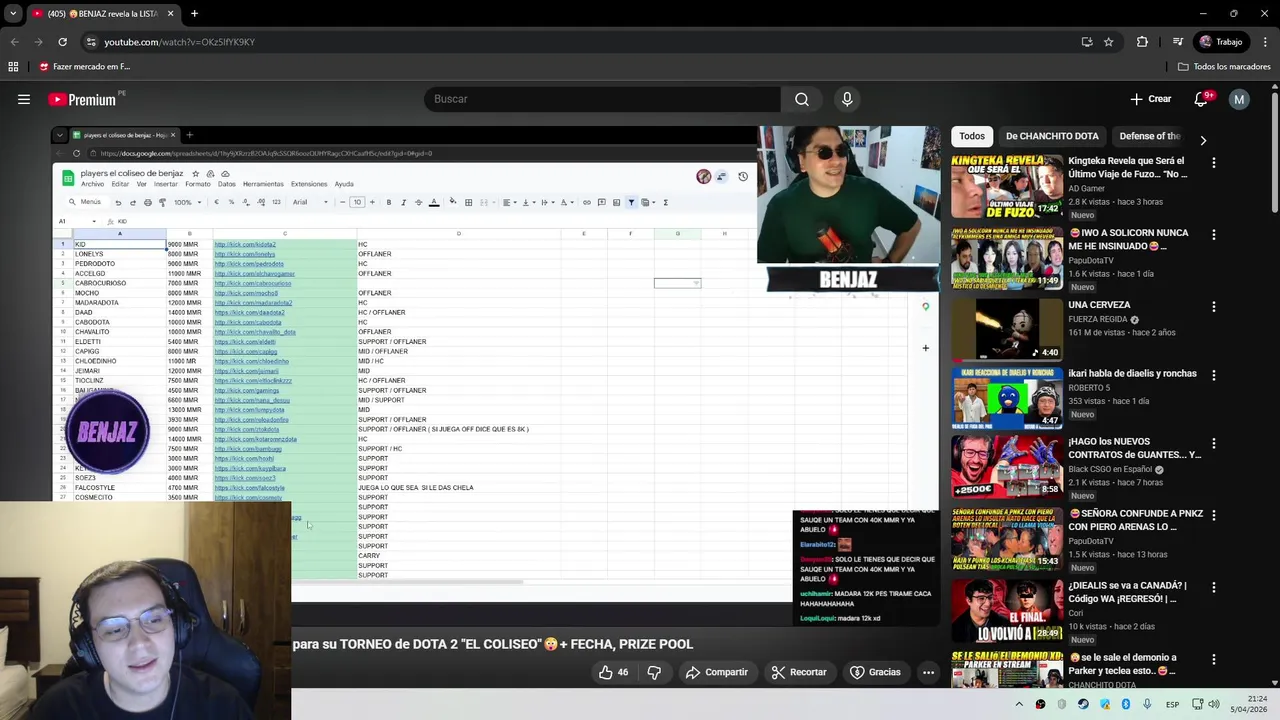Click Recortar clip button

[x=797, y=672]
